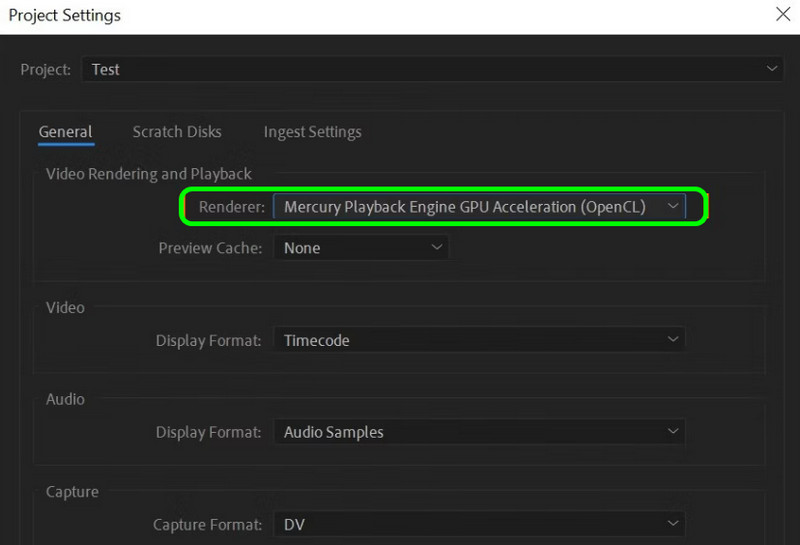Click the arrow icon on the Audio Samples dropdown
Image resolution: width=800 pixels, height=545 pixels.
(x=673, y=432)
